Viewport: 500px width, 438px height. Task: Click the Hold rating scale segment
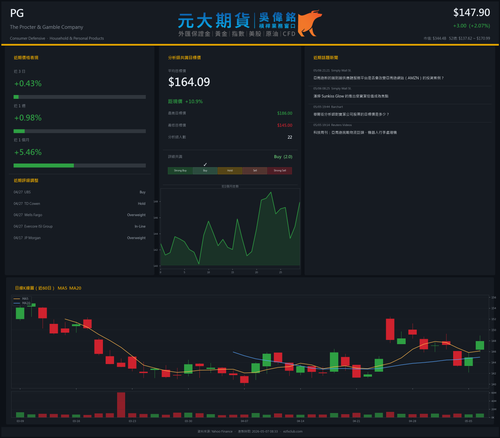point(230,171)
